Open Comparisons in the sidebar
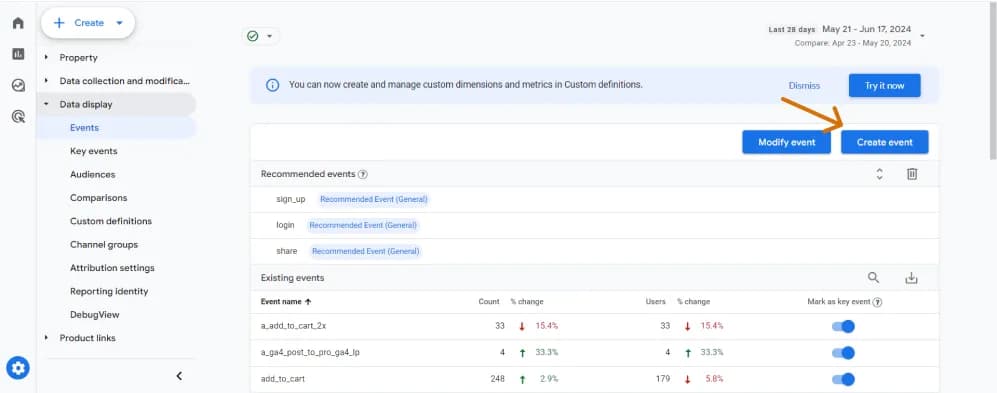The width and height of the screenshot is (997, 393). (x=99, y=198)
